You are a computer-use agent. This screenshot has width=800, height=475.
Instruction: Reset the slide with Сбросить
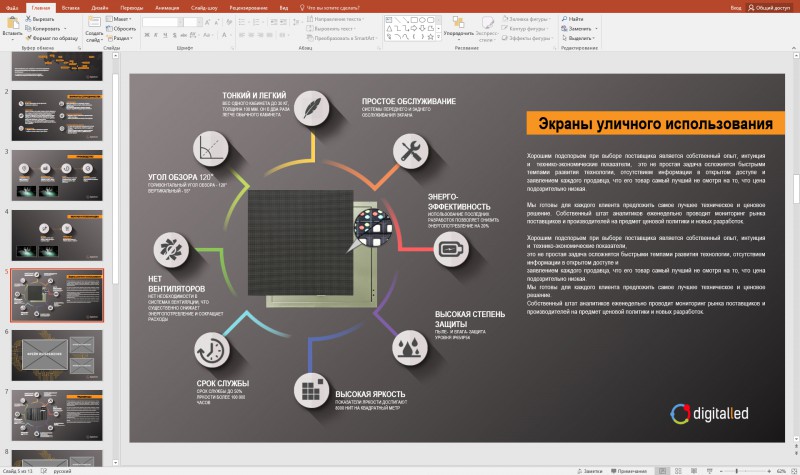(x=121, y=29)
